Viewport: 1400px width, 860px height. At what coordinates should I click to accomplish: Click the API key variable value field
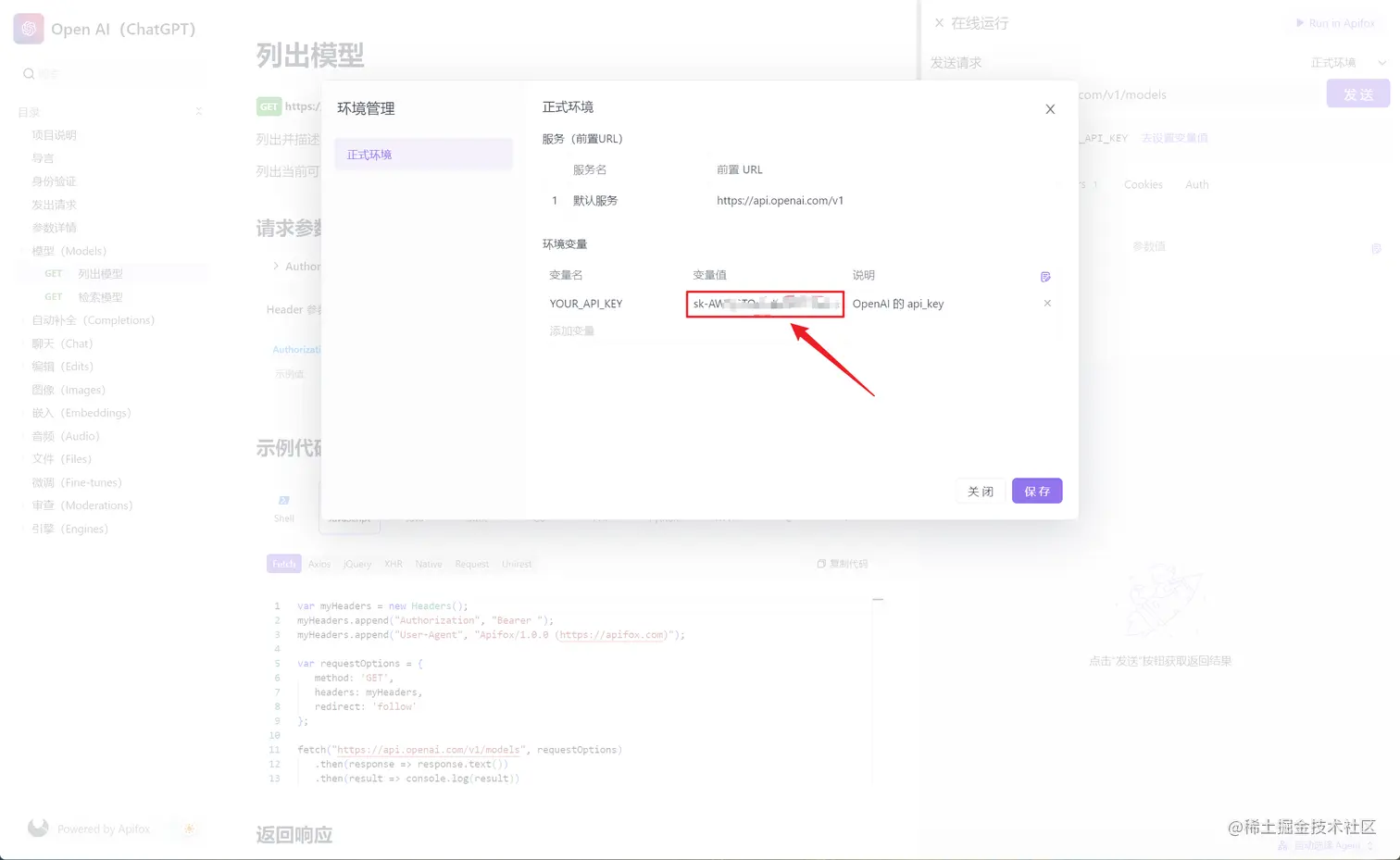[x=765, y=304]
